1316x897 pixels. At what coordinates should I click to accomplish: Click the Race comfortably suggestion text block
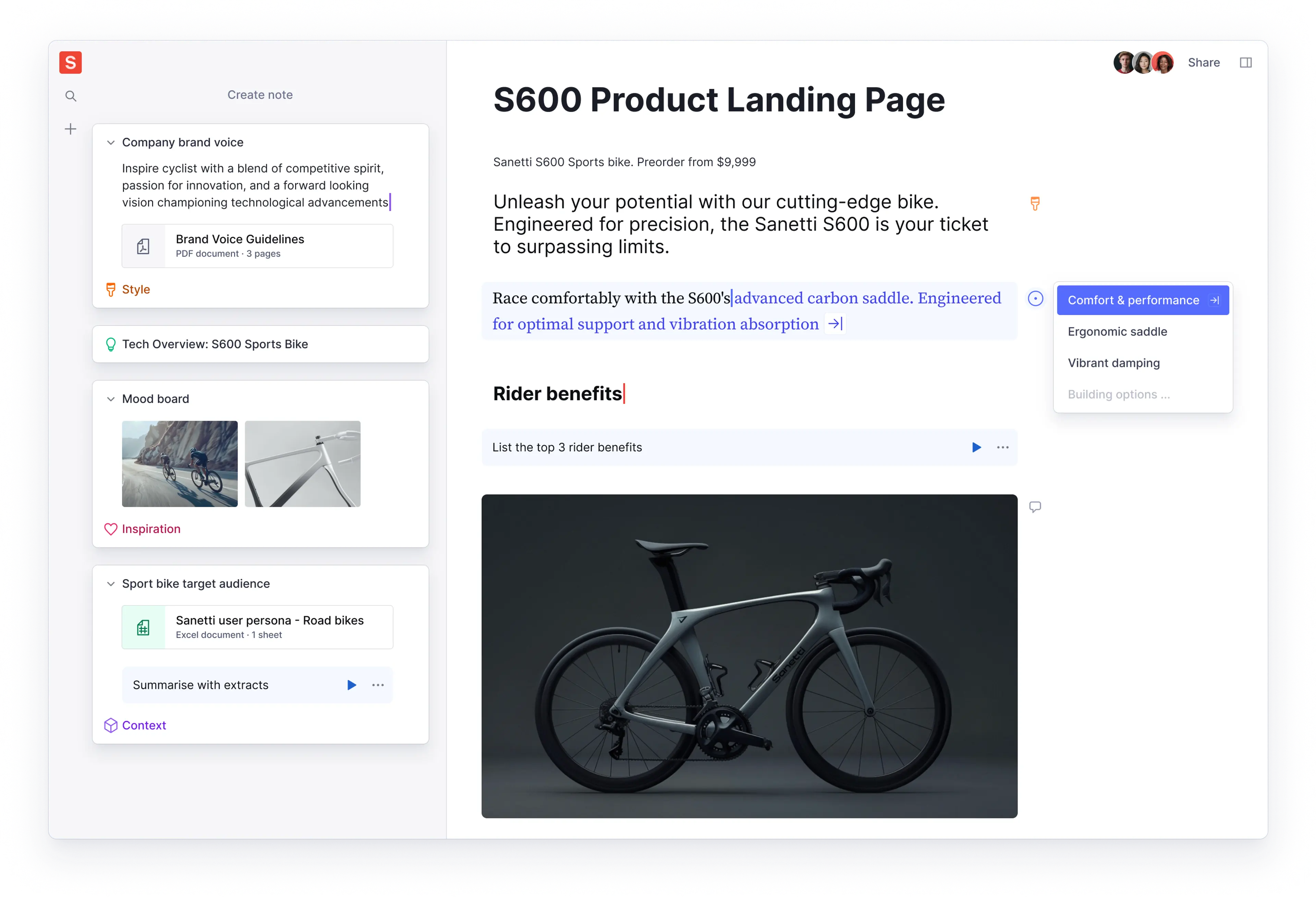point(749,311)
